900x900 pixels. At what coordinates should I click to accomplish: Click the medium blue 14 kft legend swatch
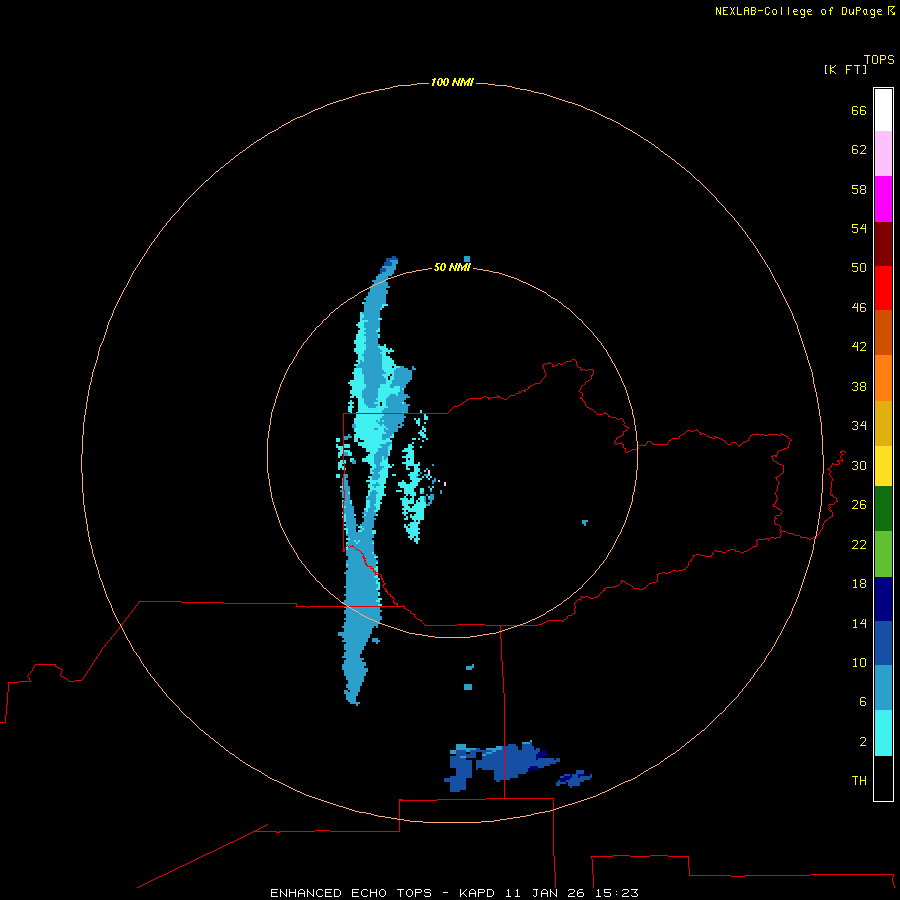click(x=883, y=643)
